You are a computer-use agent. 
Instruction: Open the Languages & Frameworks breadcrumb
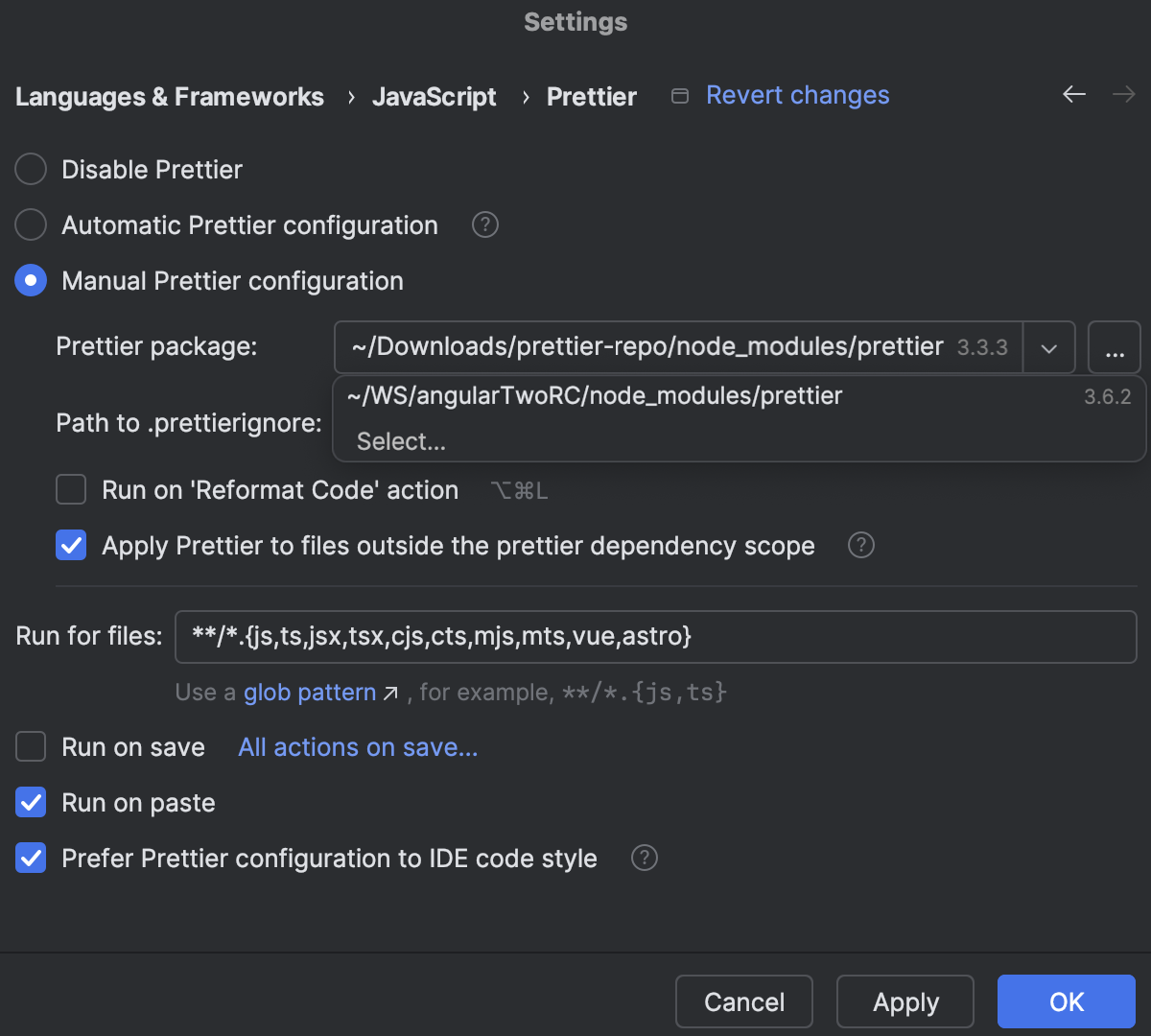[x=169, y=96]
